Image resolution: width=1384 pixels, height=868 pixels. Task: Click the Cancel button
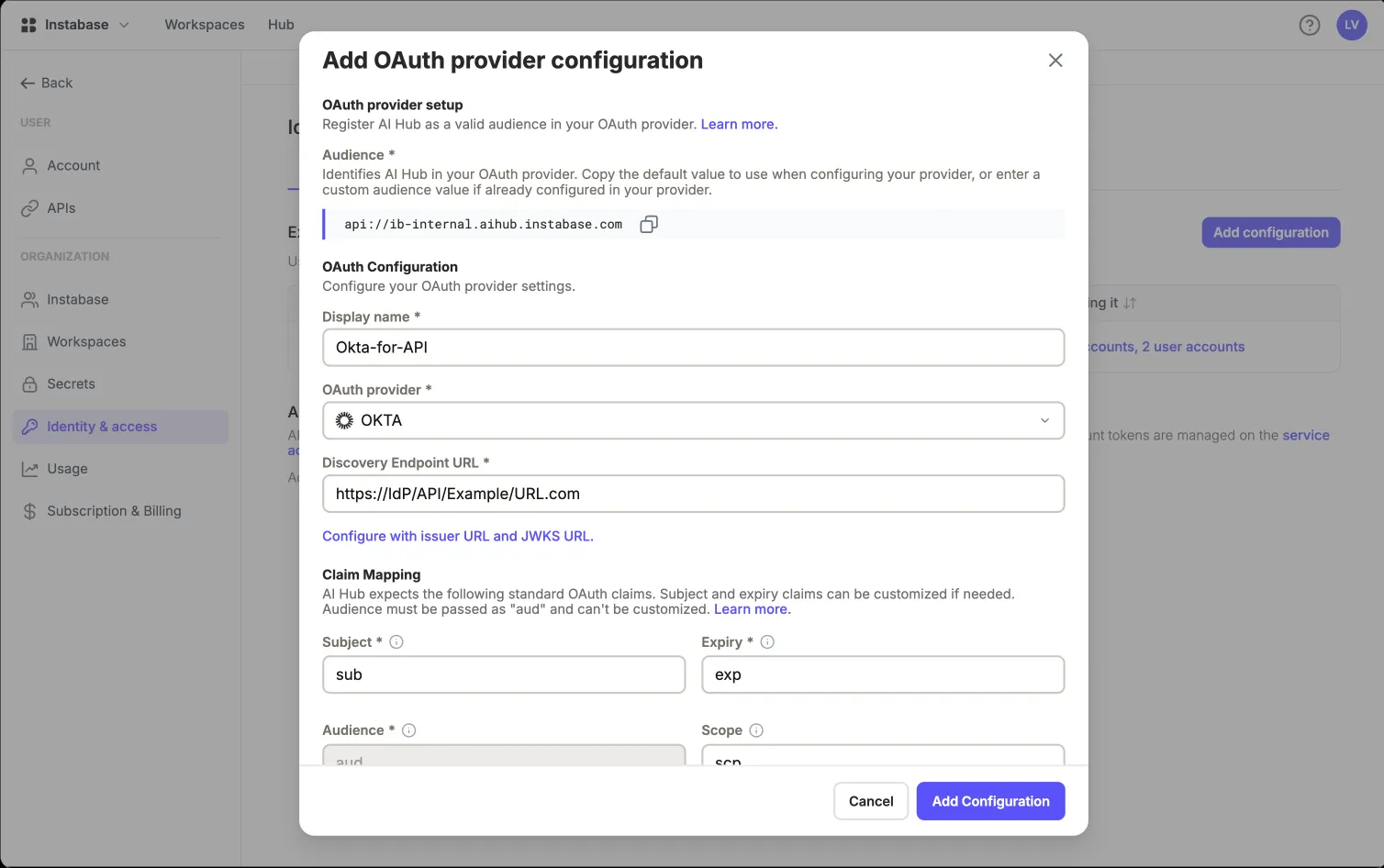[x=871, y=801]
